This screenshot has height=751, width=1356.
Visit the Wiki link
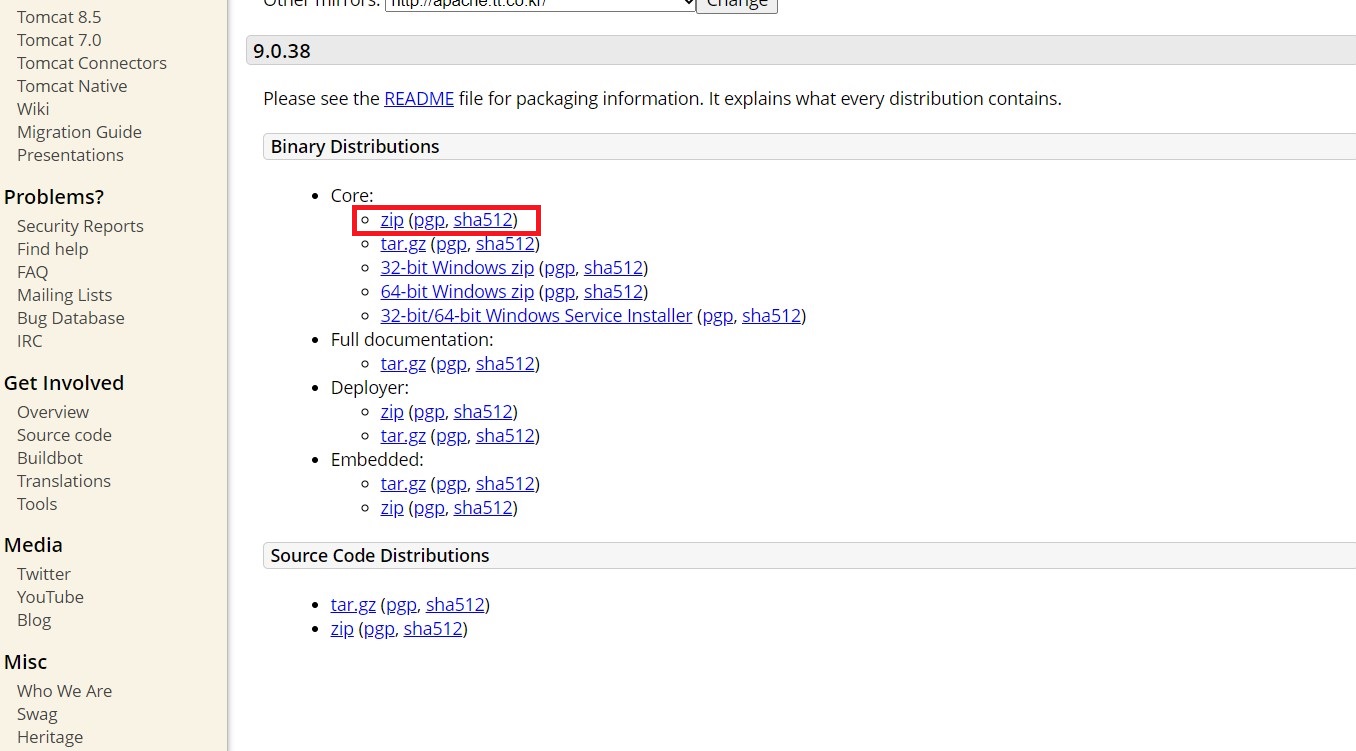click(33, 109)
